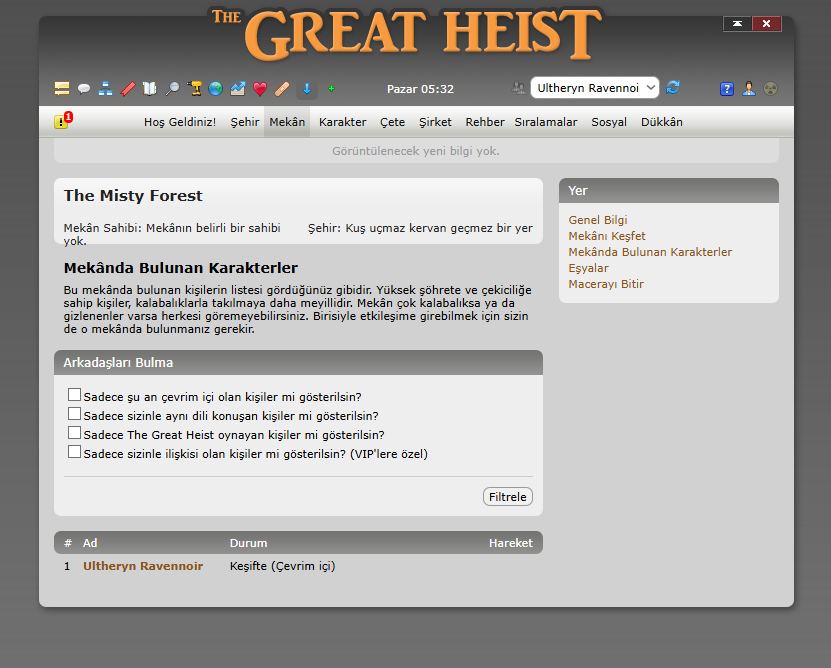This screenshot has width=831, height=668.
Task: Open the Genel Bilgi link
Action: click(x=598, y=220)
